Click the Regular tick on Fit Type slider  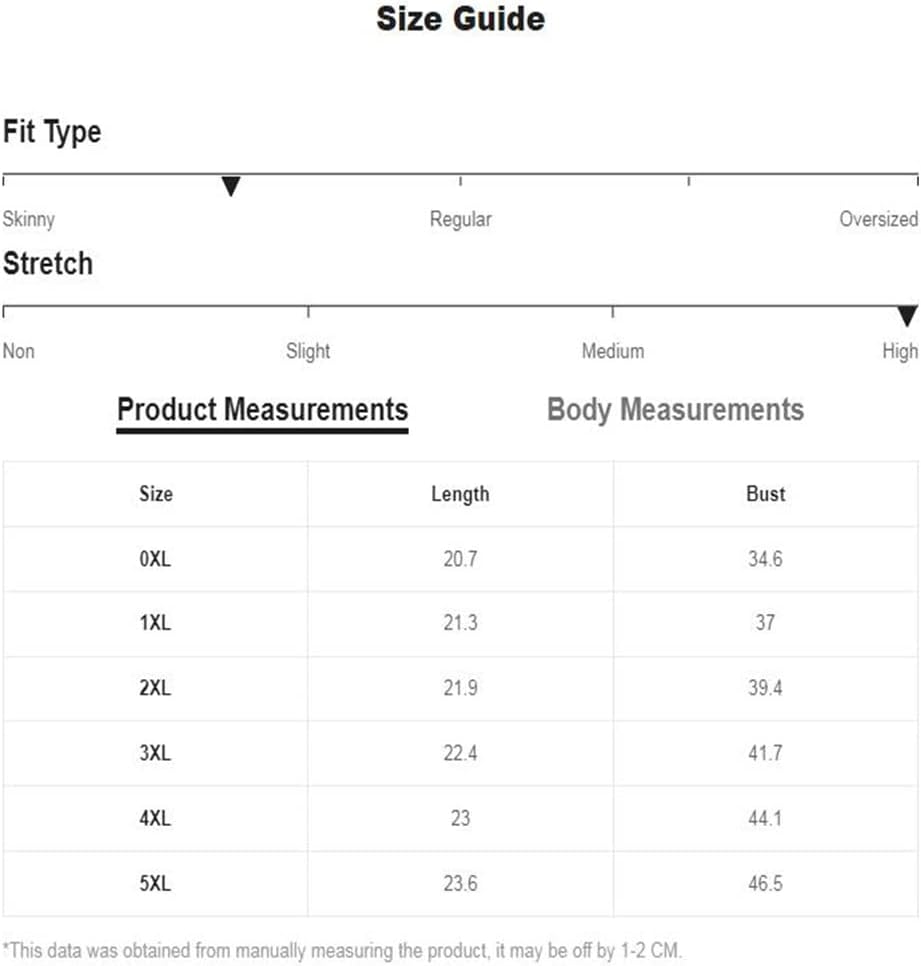[x=460, y=181]
